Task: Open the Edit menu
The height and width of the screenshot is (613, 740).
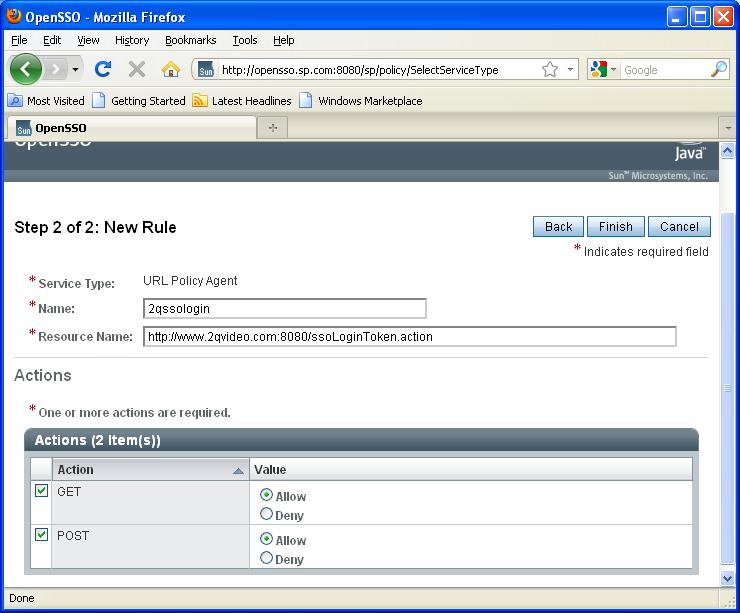Action: coord(52,41)
